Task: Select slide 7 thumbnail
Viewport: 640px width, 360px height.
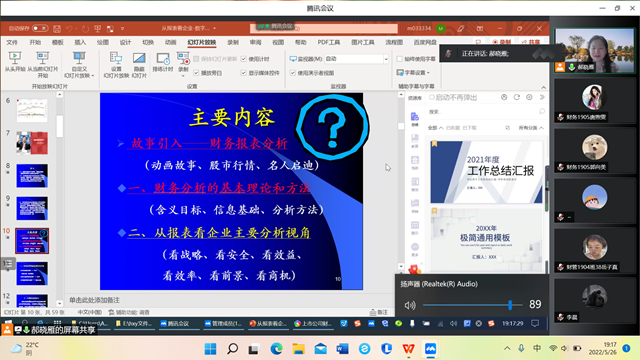Action: (32, 143)
